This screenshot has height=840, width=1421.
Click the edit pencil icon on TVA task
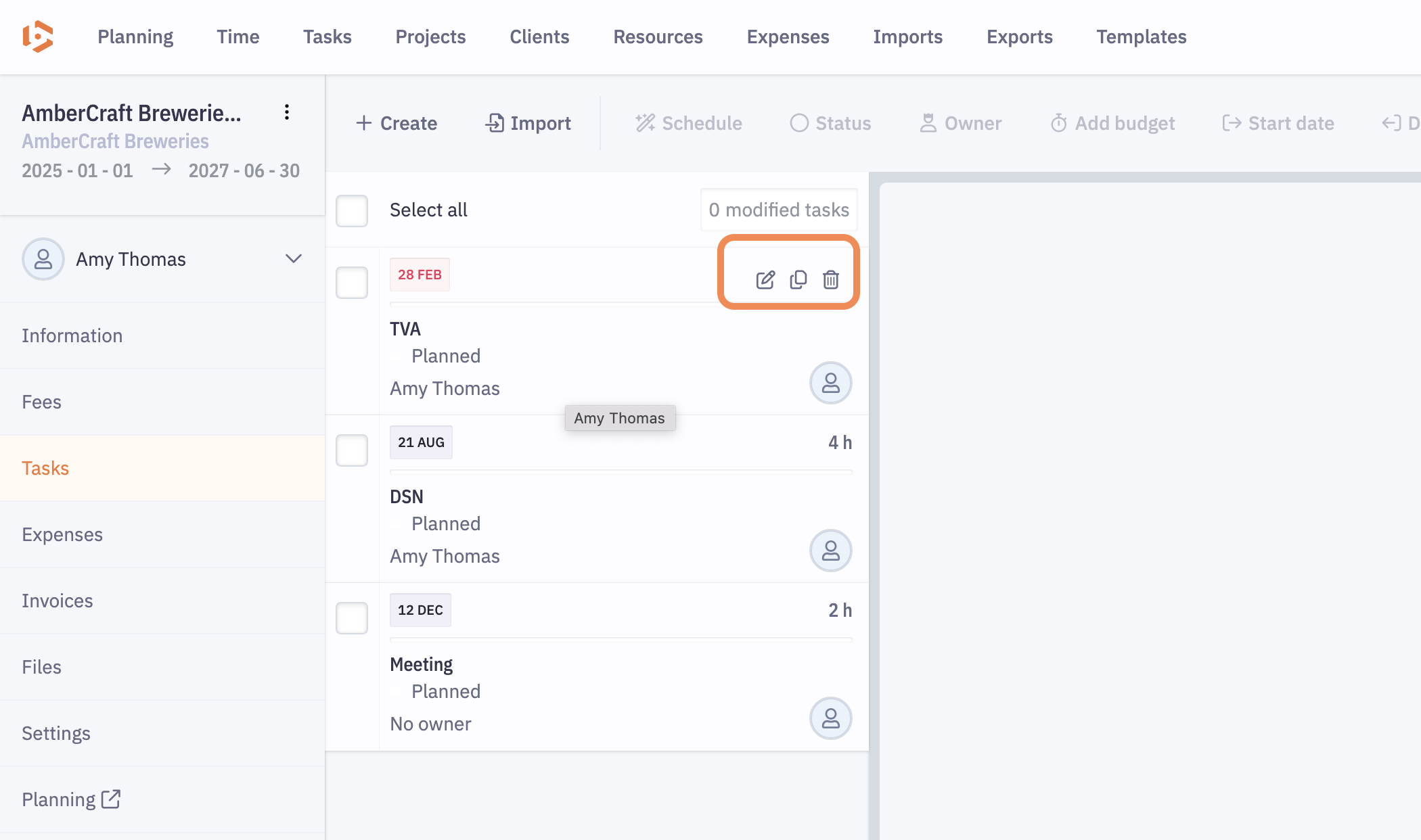click(765, 279)
